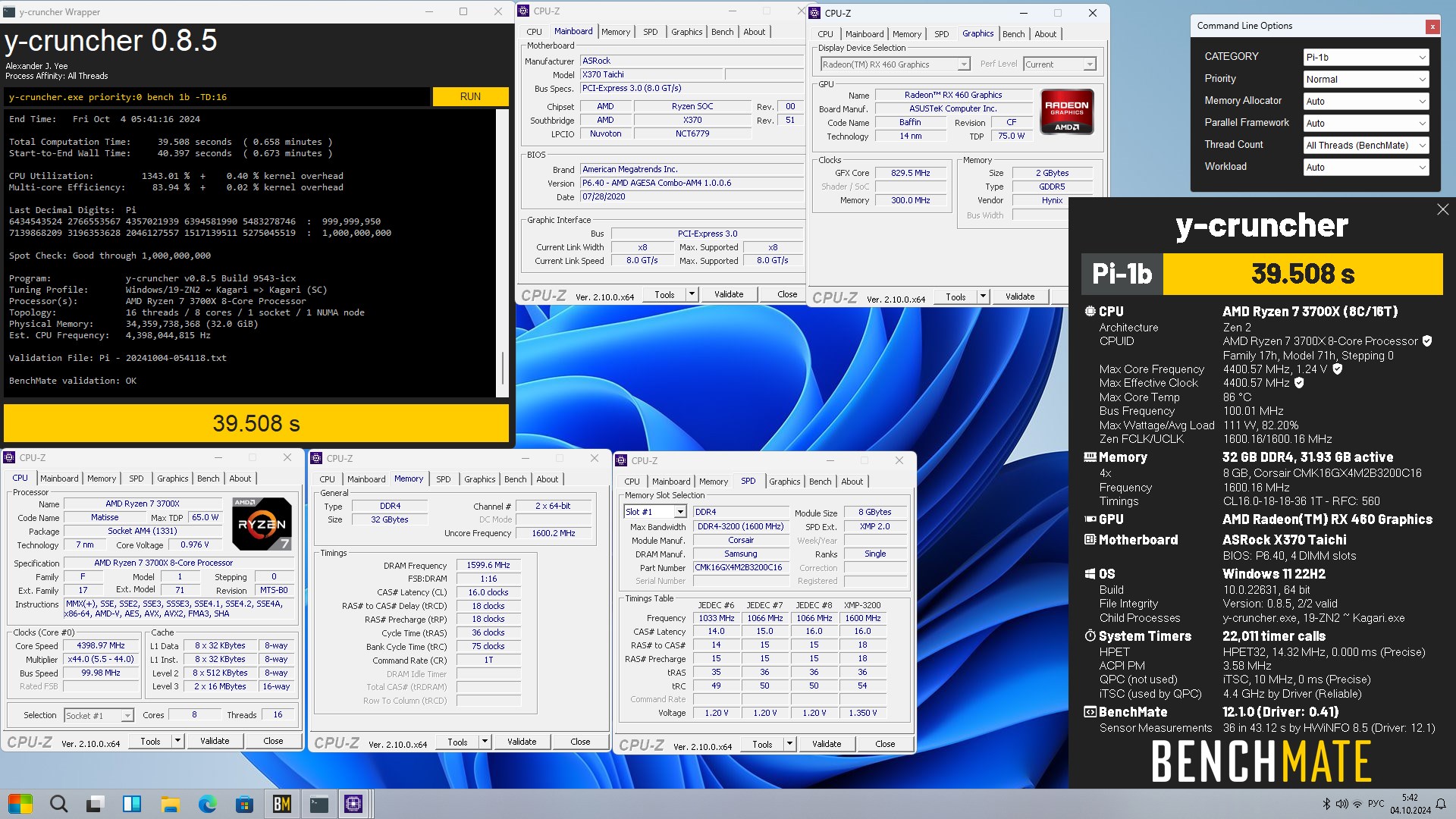Open the Workload dropdown
The width and height of the screenshot is (1456, 819).
[x=1366, y=168]
